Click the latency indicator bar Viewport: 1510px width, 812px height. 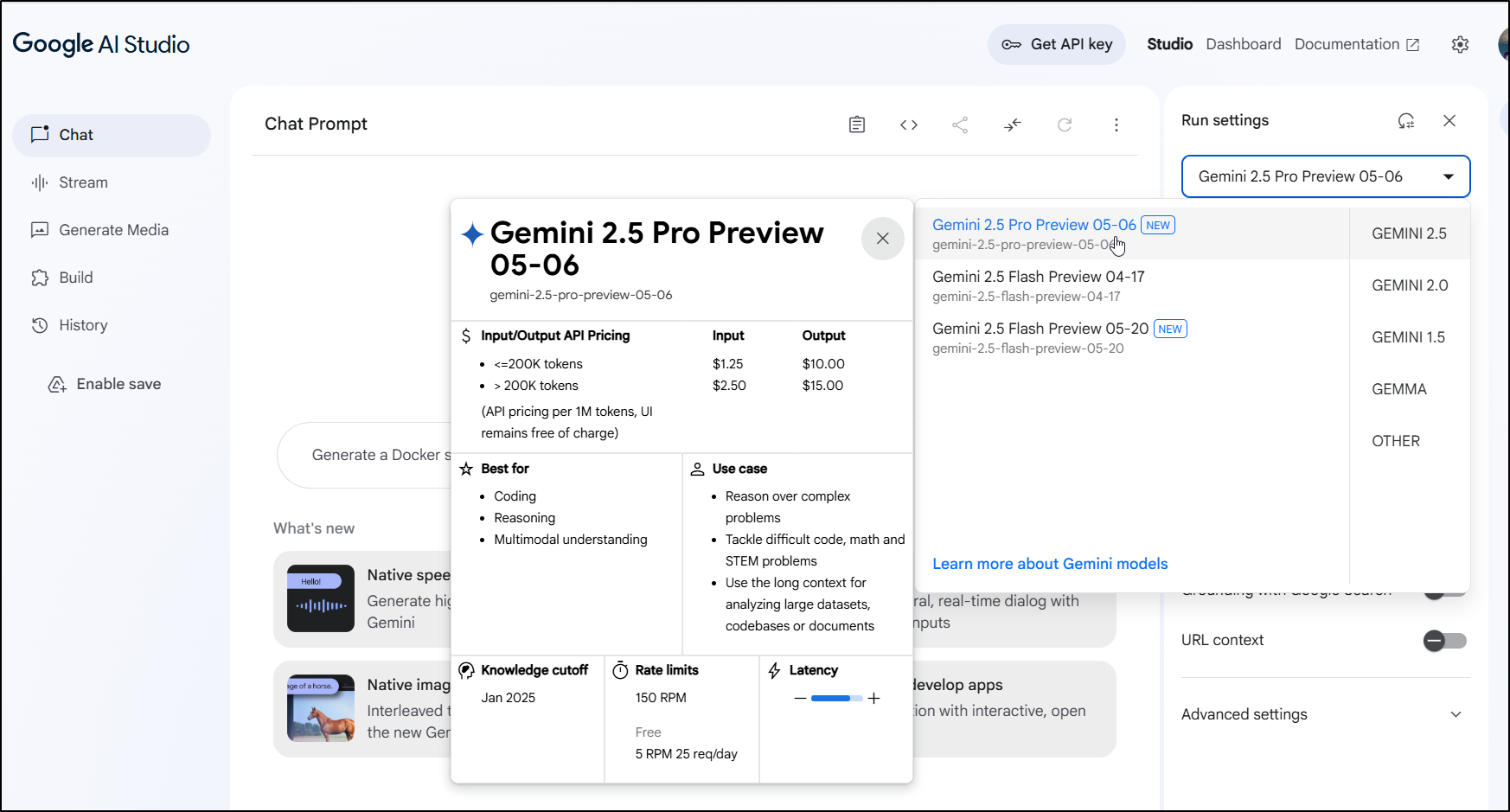tap(836, 699)
